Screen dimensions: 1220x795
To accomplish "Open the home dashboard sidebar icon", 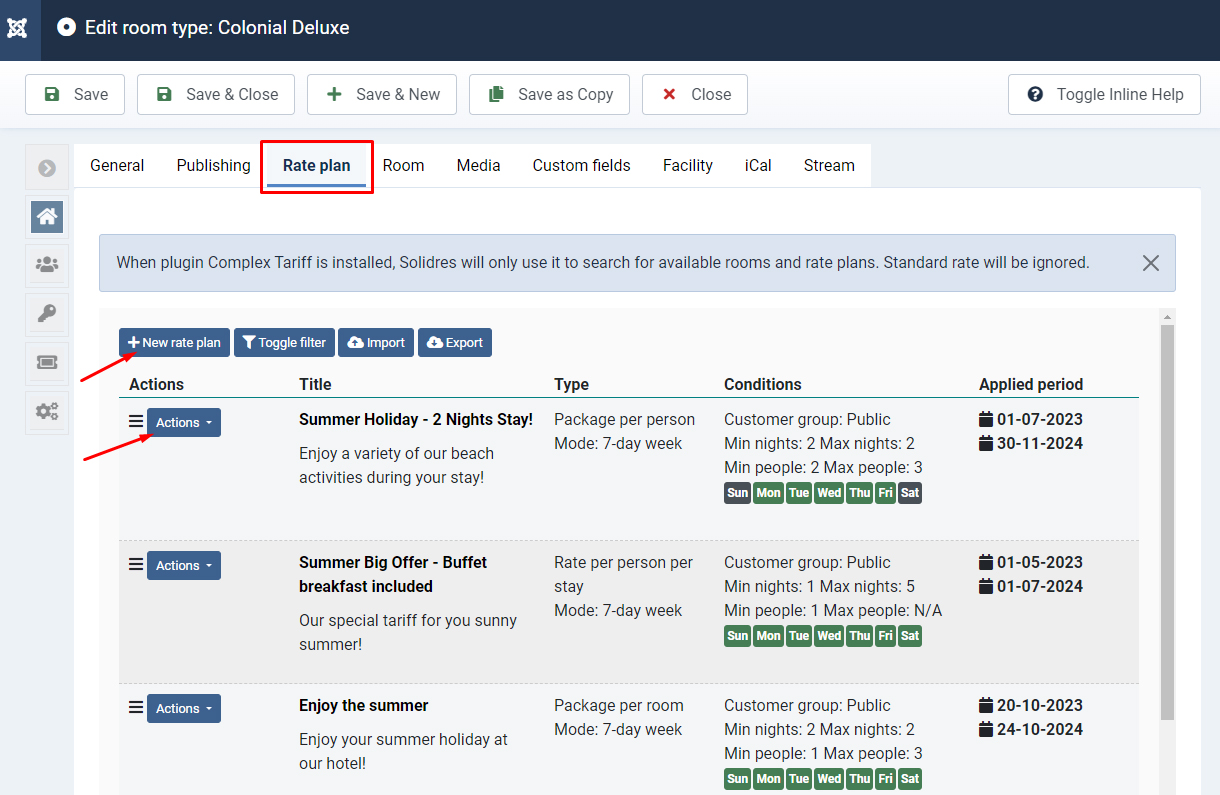I will (x=47, y=216).
